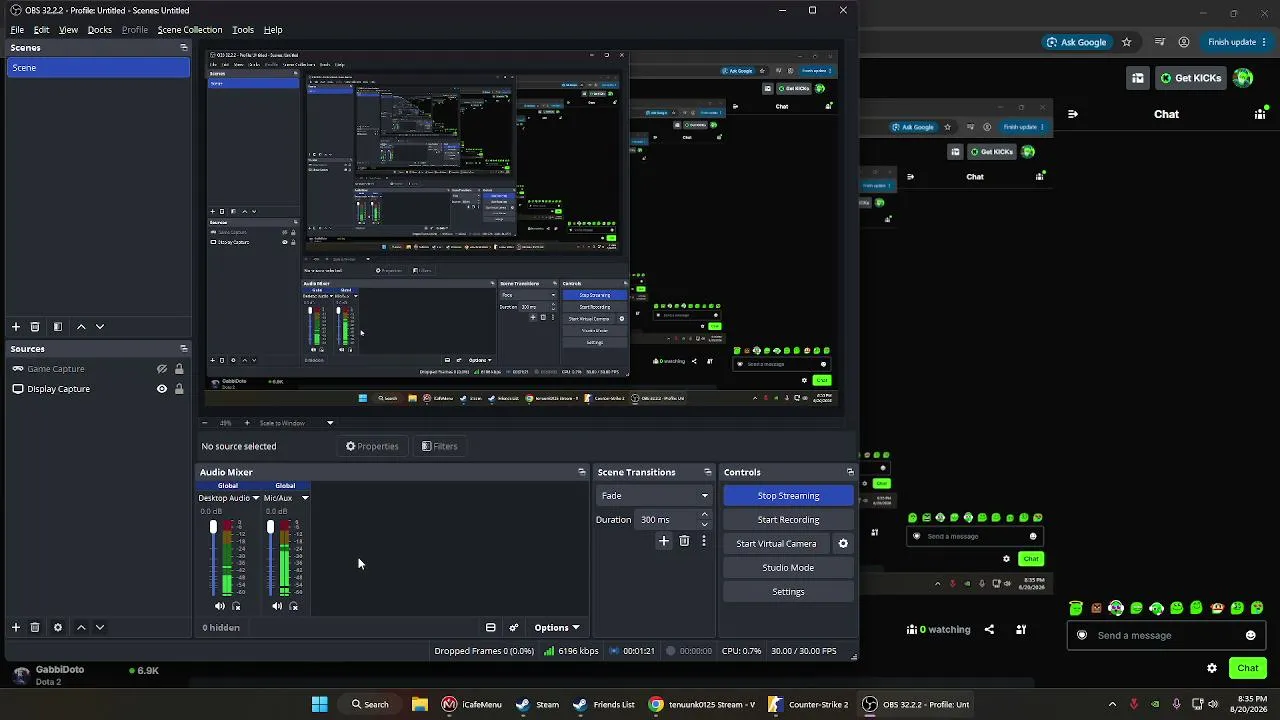Viewport: 1280px width, 720px height.
Task: Undock the Sources panel
Action: tap(183, 349)
